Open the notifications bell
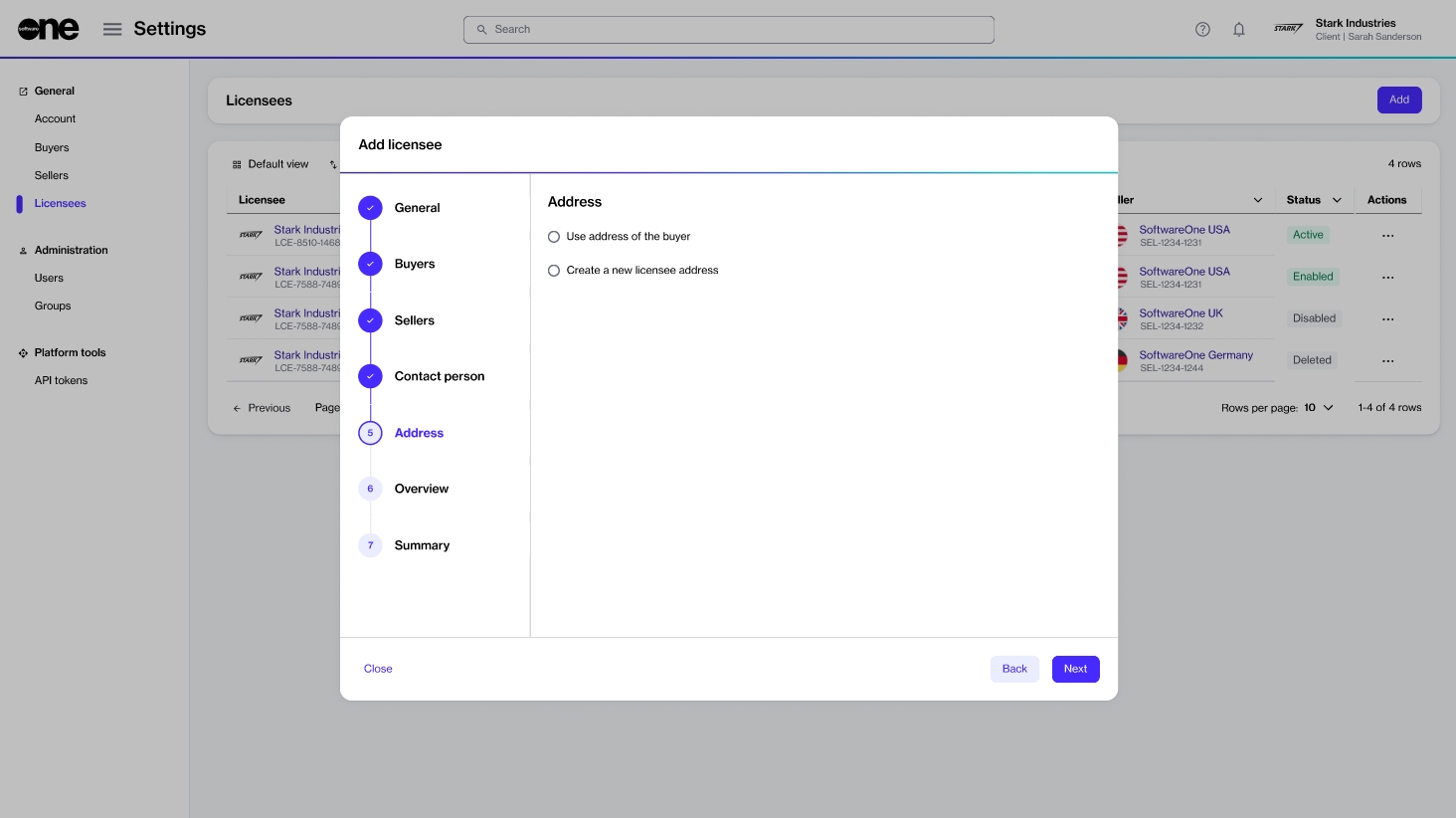 pos(1238,29)
